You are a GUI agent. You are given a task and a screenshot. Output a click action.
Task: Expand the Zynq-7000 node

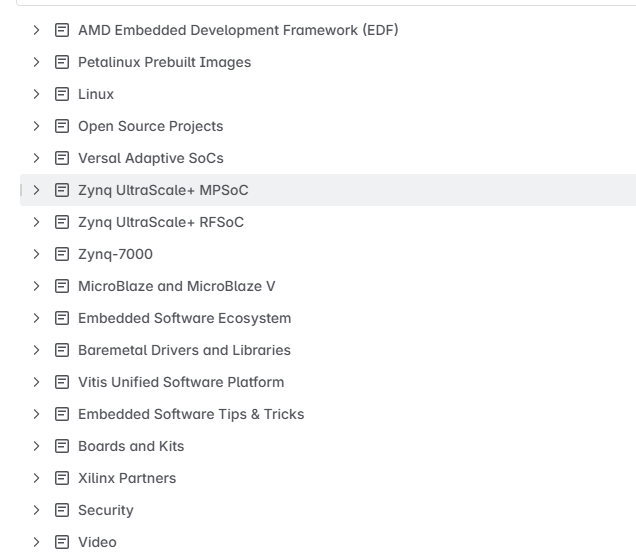(36, 254)
